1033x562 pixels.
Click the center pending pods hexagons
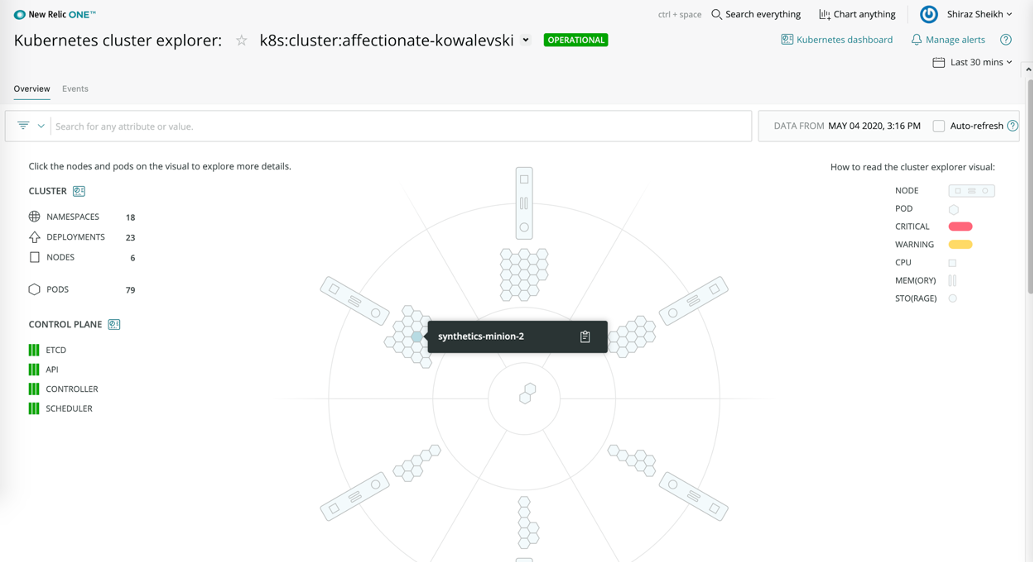pos(527,393)
